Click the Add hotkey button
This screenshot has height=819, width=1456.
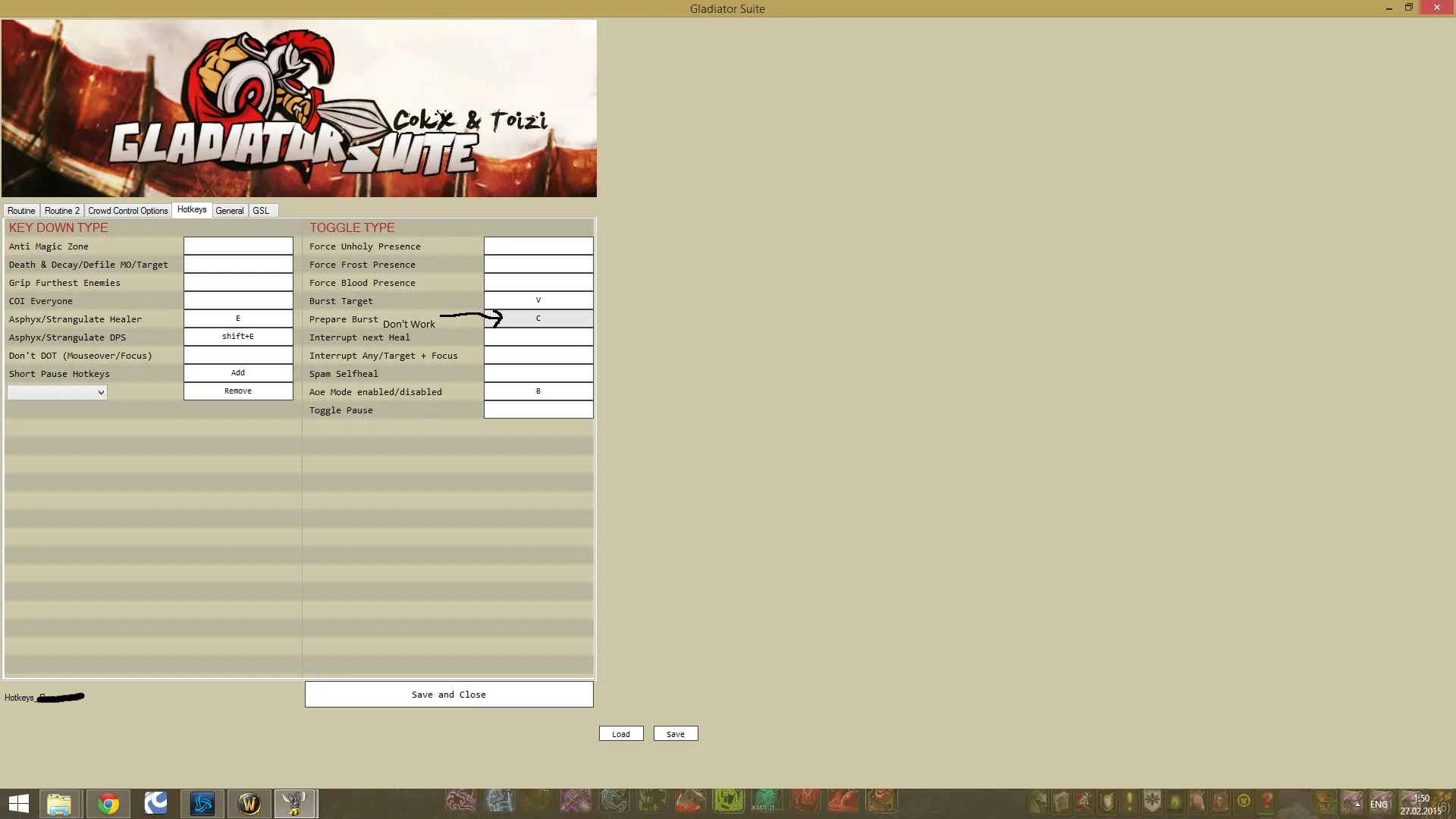click(238, 373)
